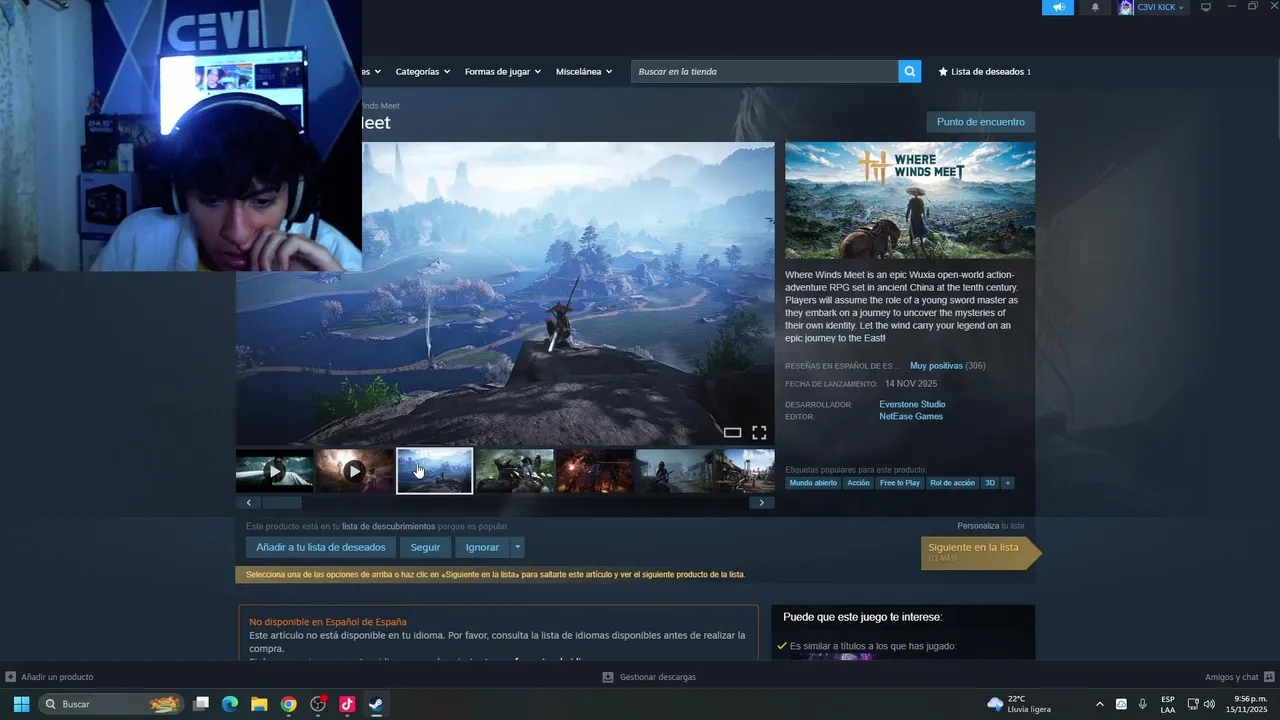Screen dimensions: 1280x720
Task: Click the Steam icon on the taskbar
Action: coord(376,704)
